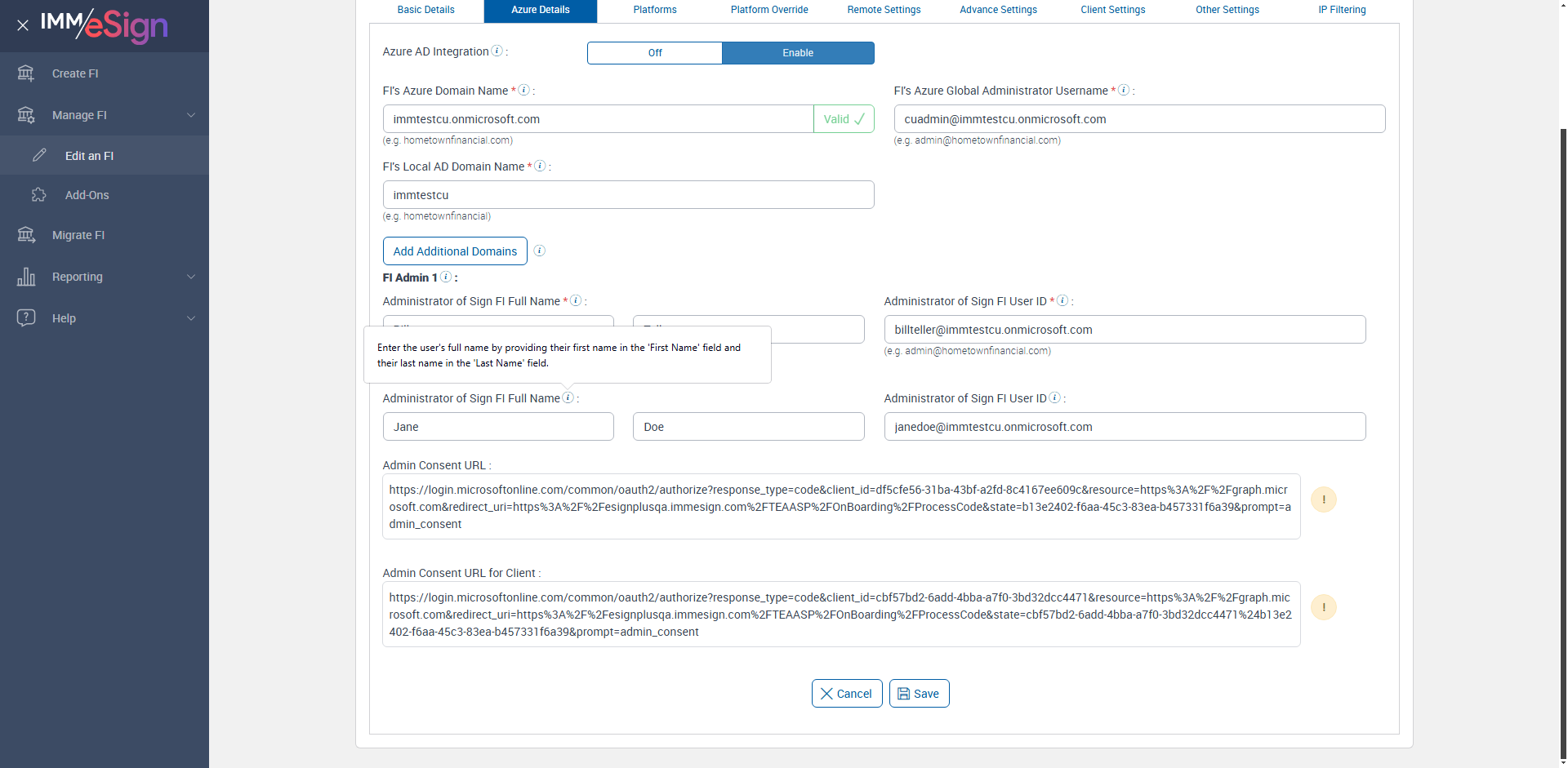The image size is (1568, 768).
Task: Click the Help question mark icon
Action: tap(26, 318)
